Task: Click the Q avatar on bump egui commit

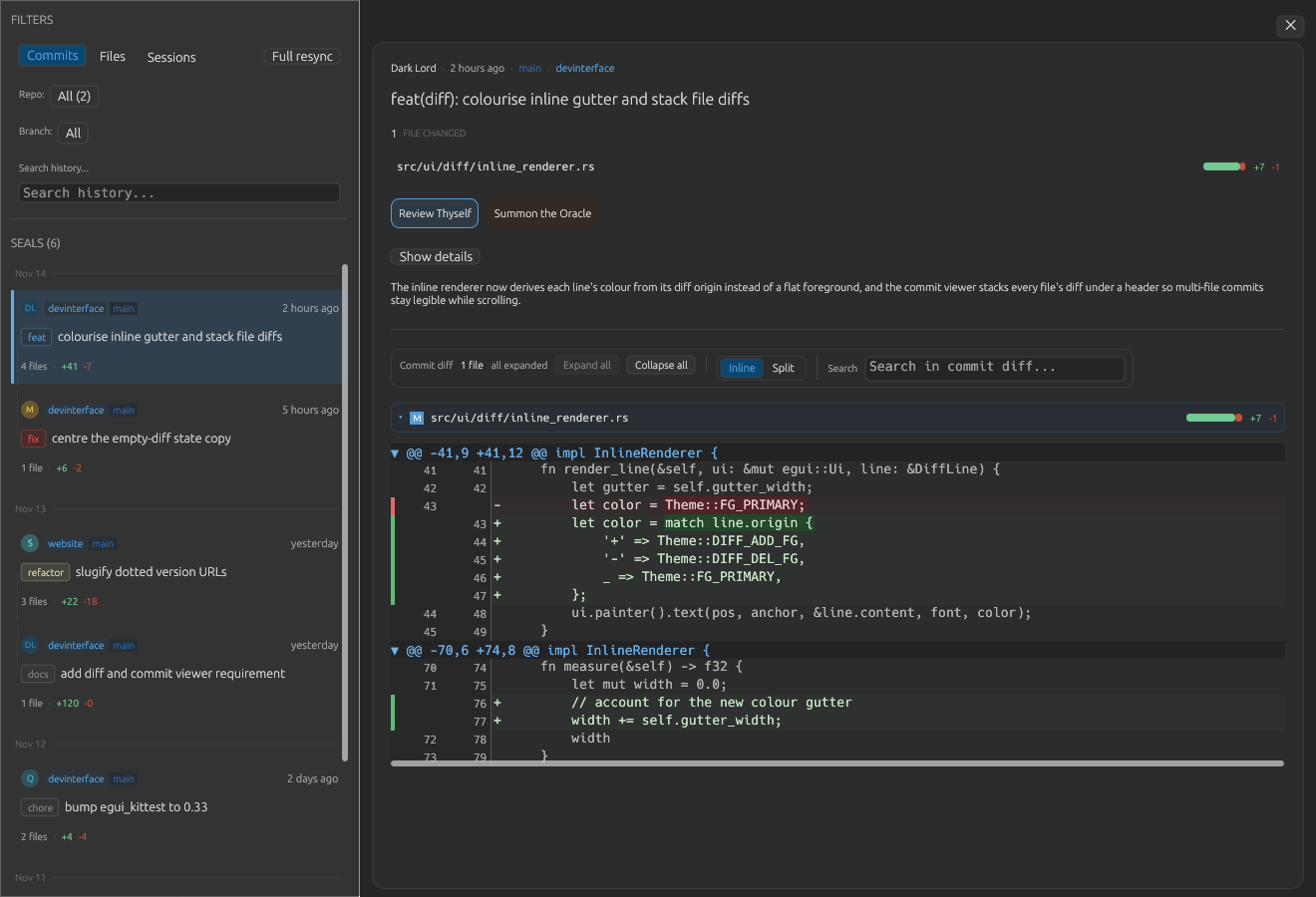Action: tap(30, 778)
